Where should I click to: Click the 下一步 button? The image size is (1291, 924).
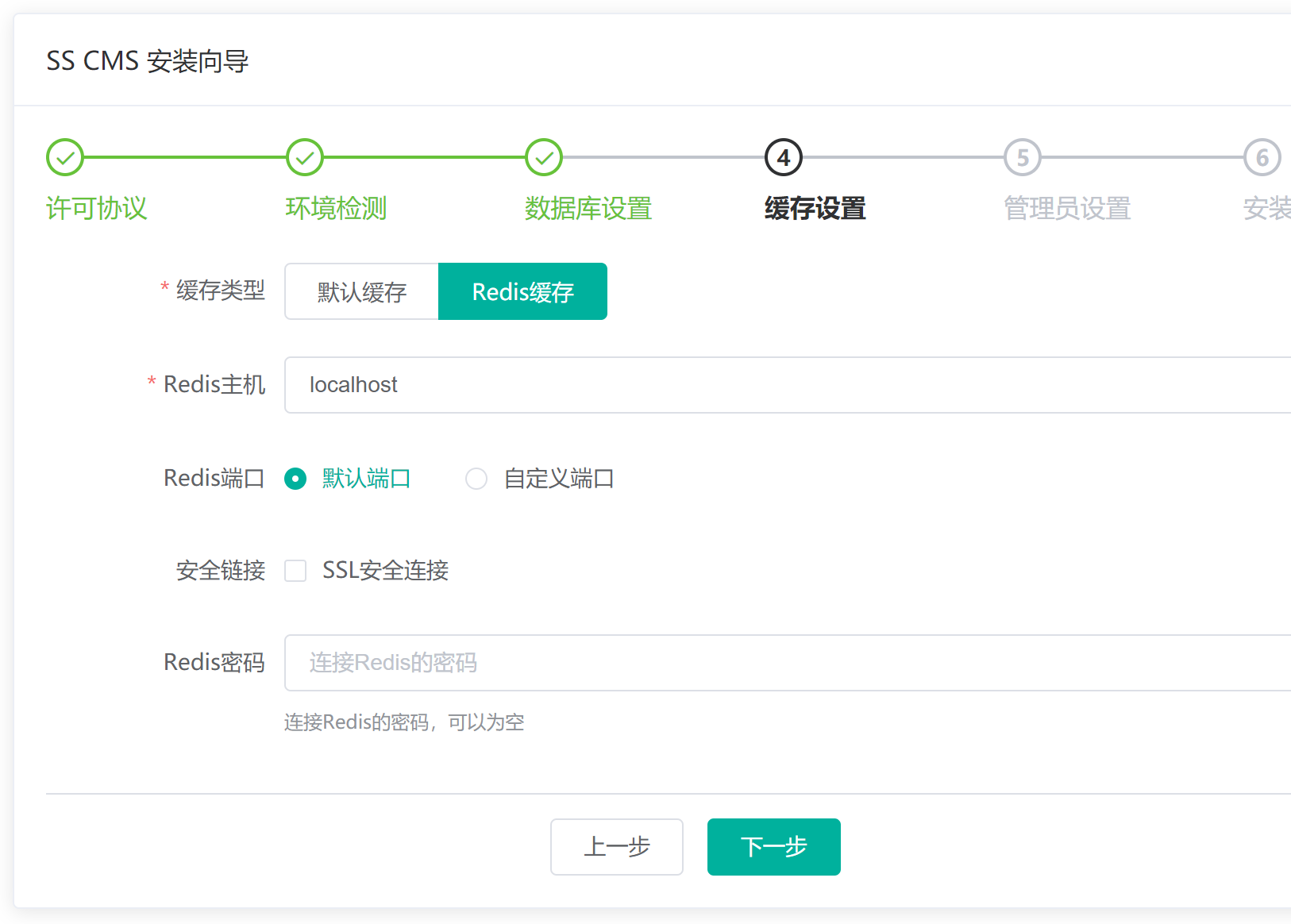(773, 847)
